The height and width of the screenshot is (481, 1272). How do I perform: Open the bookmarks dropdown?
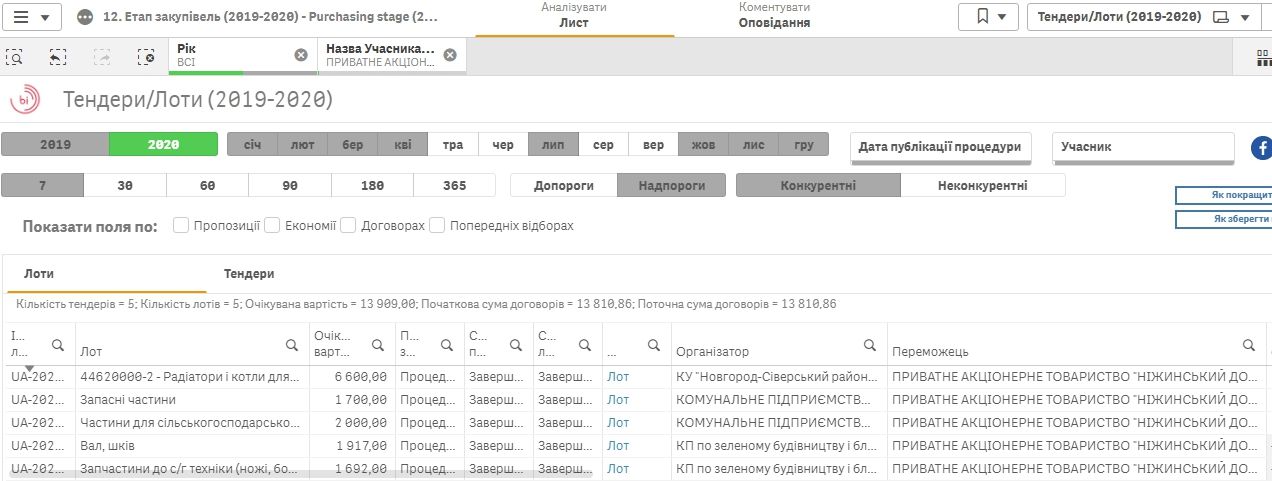click(988, 17)
